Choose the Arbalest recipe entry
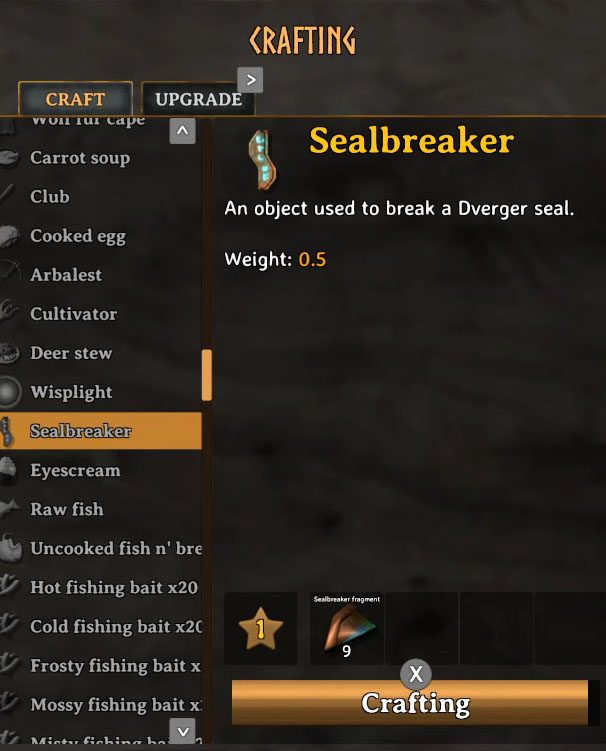The width and height of the screenshot is (606, 751). click(101, 275)
